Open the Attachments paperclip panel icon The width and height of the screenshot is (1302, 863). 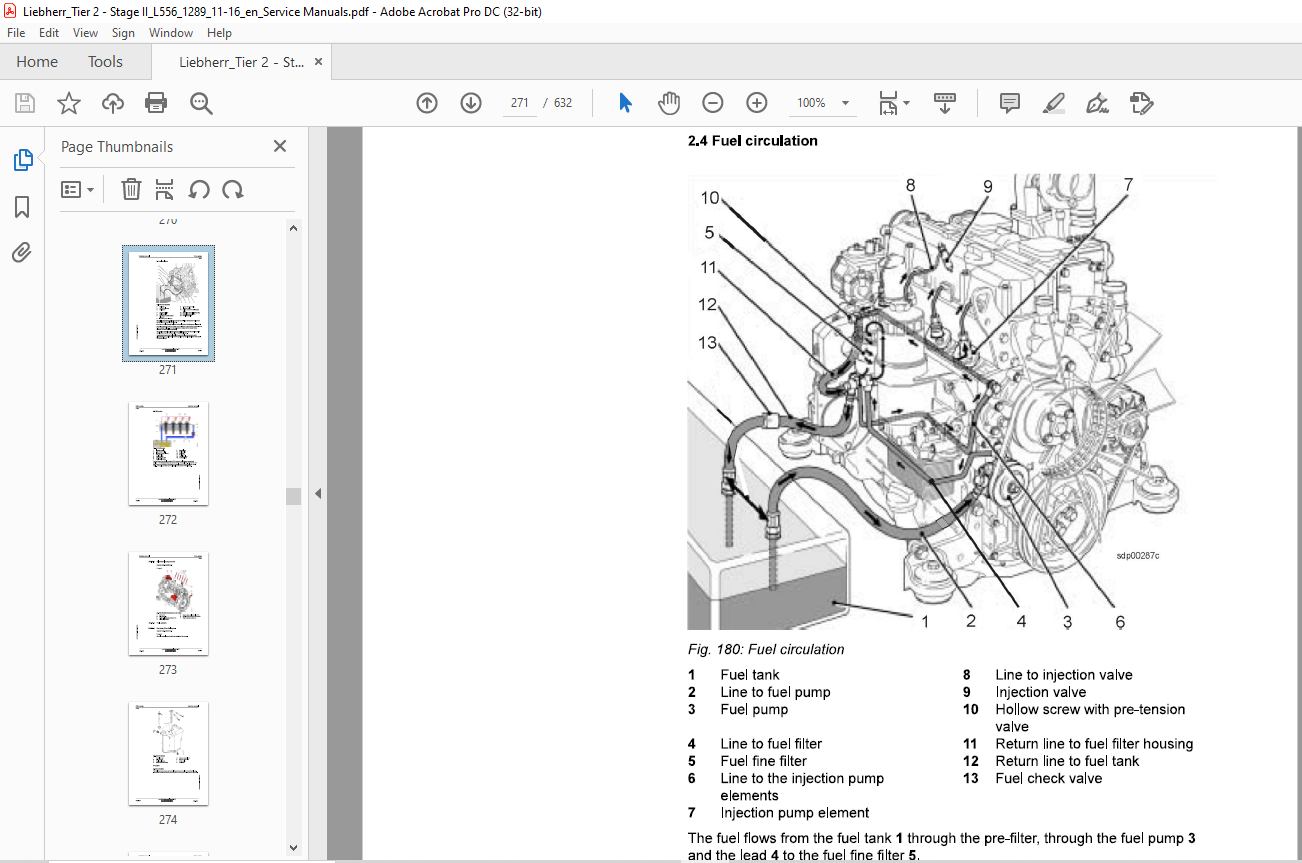[22, 252]
